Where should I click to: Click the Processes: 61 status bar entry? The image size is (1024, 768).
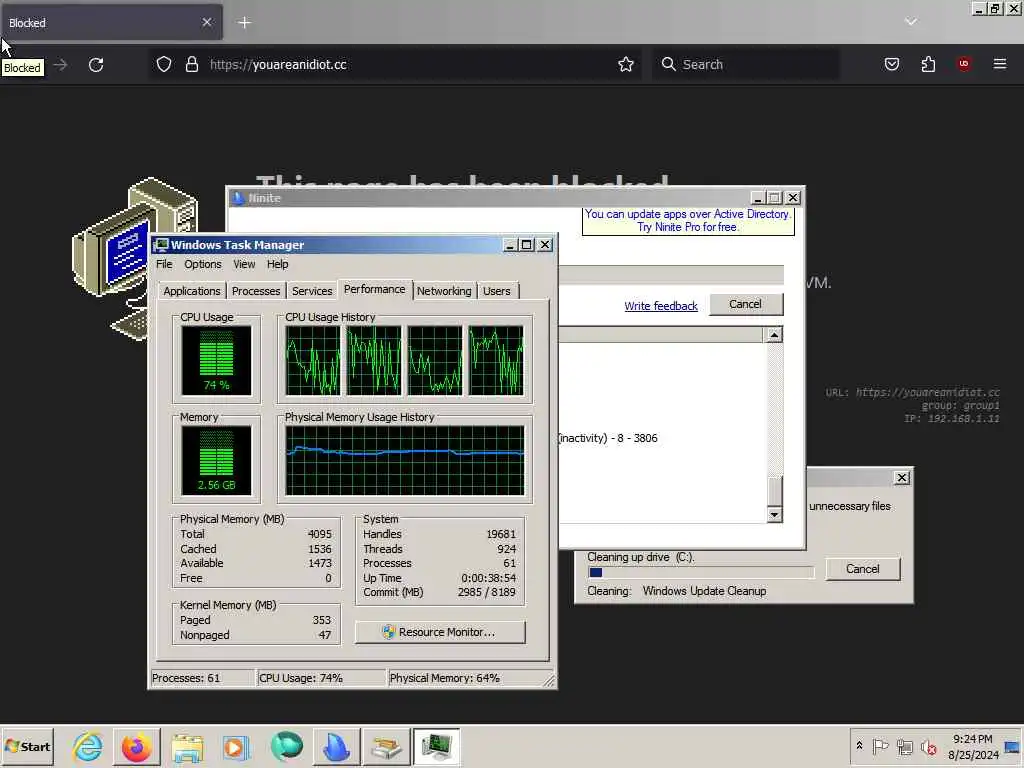point(202,678)
